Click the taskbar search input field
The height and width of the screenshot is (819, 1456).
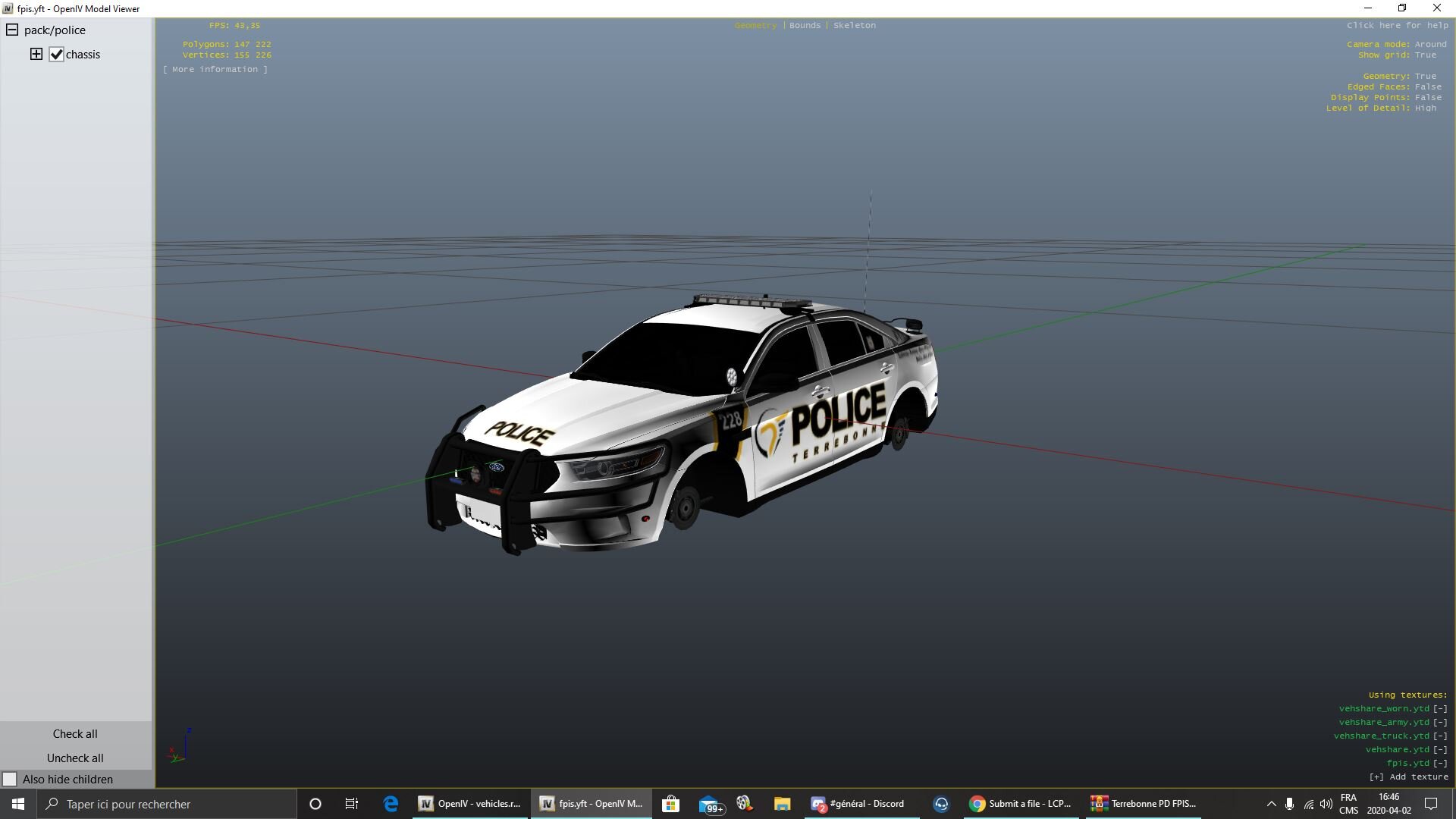click(x=167, y=804)
